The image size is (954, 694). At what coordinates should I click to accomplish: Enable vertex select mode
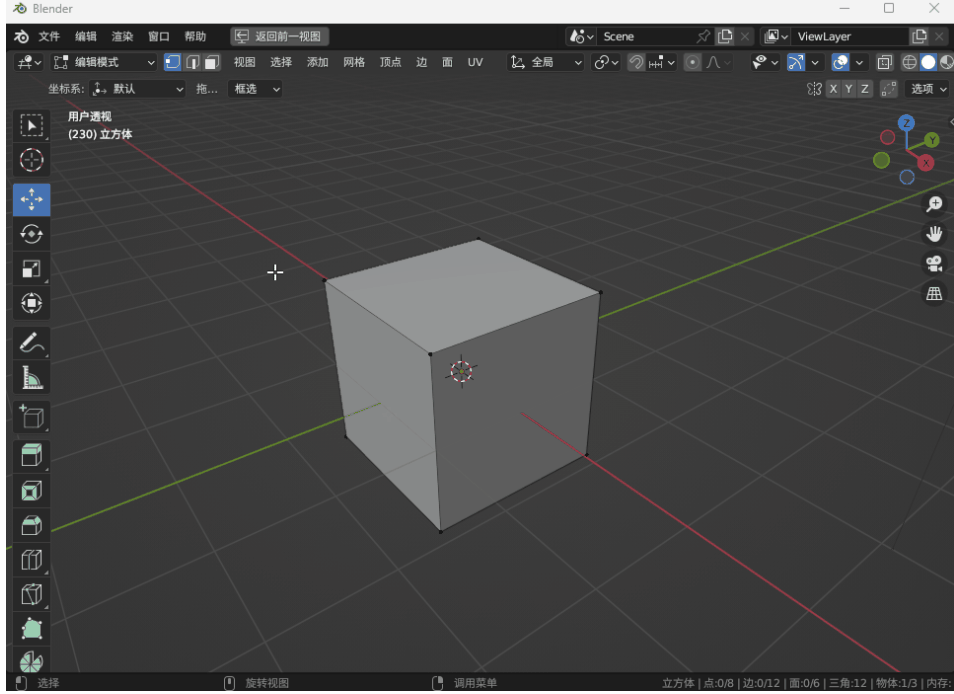[172, 62]
